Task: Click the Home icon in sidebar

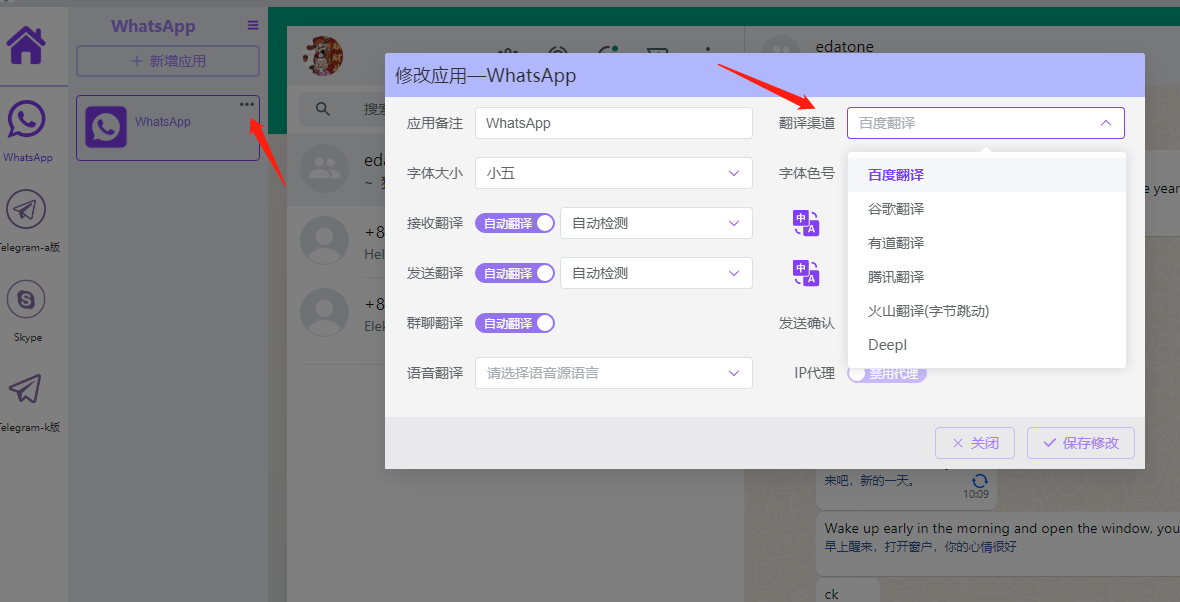Action: [x=26, y=45]
